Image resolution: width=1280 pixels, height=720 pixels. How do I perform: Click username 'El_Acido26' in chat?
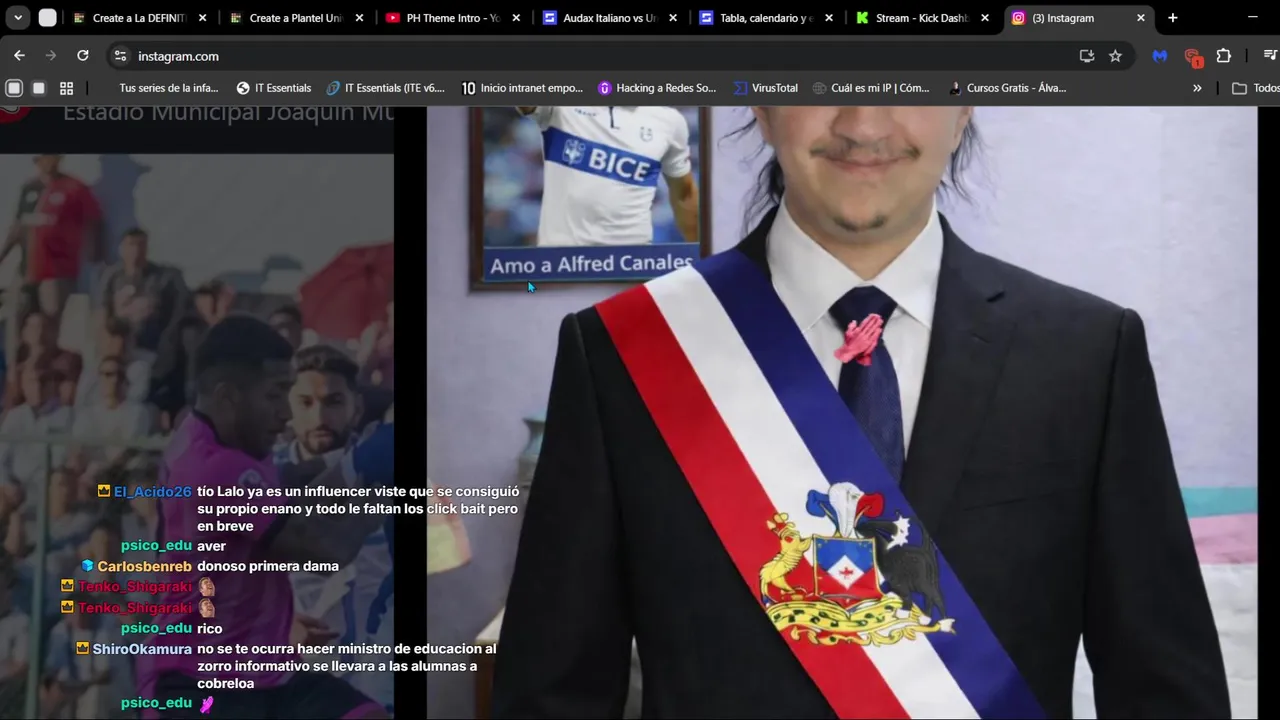[152, 492]
